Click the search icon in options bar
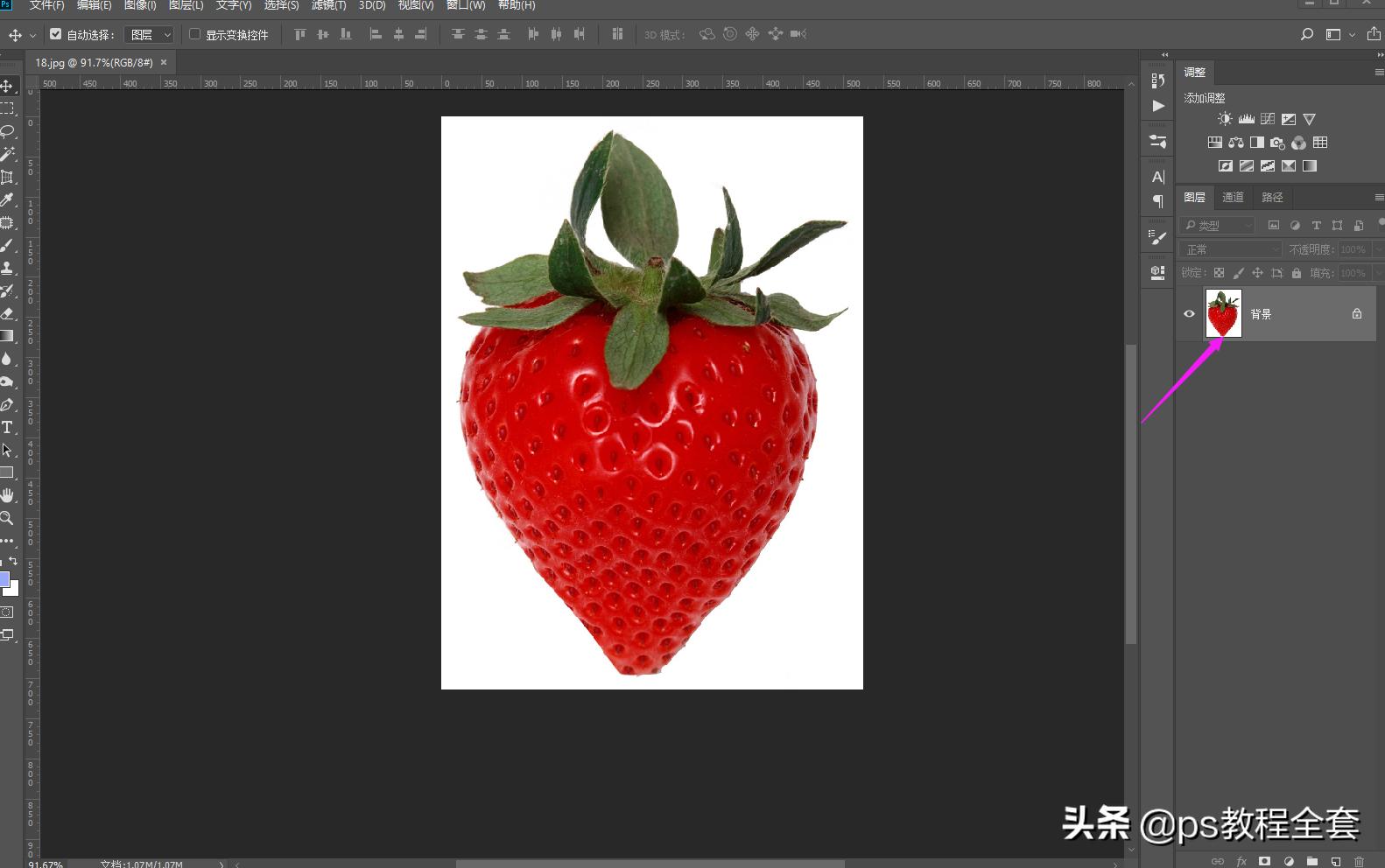This screenshot has height=868, width=1385. [1306, 34]
